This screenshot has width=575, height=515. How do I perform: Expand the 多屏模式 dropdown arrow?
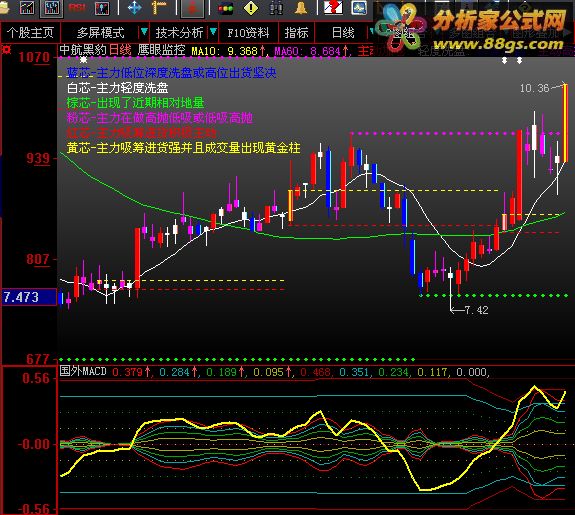click(x=144, y=32)
